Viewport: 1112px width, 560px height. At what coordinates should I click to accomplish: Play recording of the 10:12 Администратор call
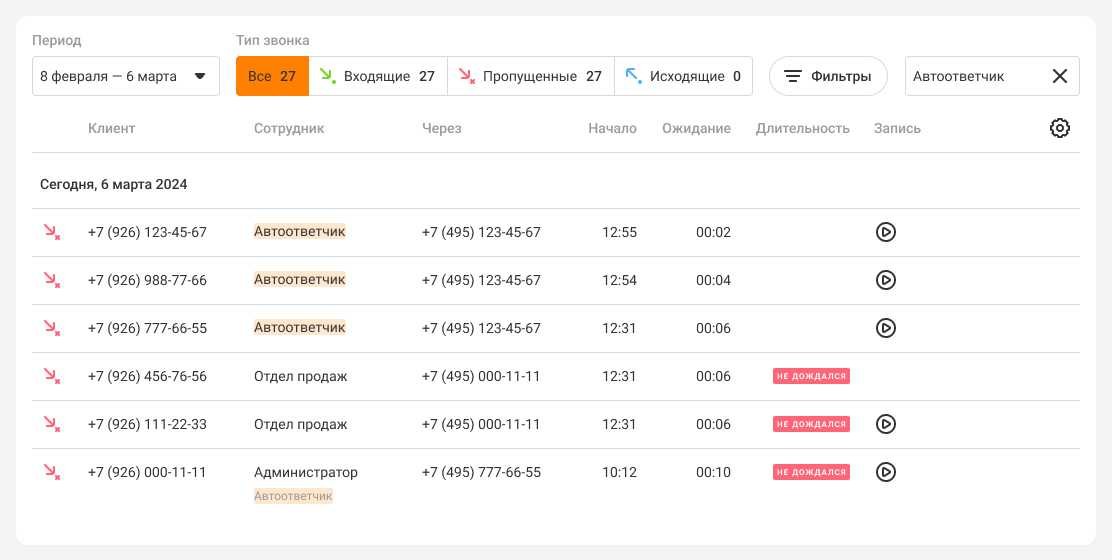coord(885,472)
